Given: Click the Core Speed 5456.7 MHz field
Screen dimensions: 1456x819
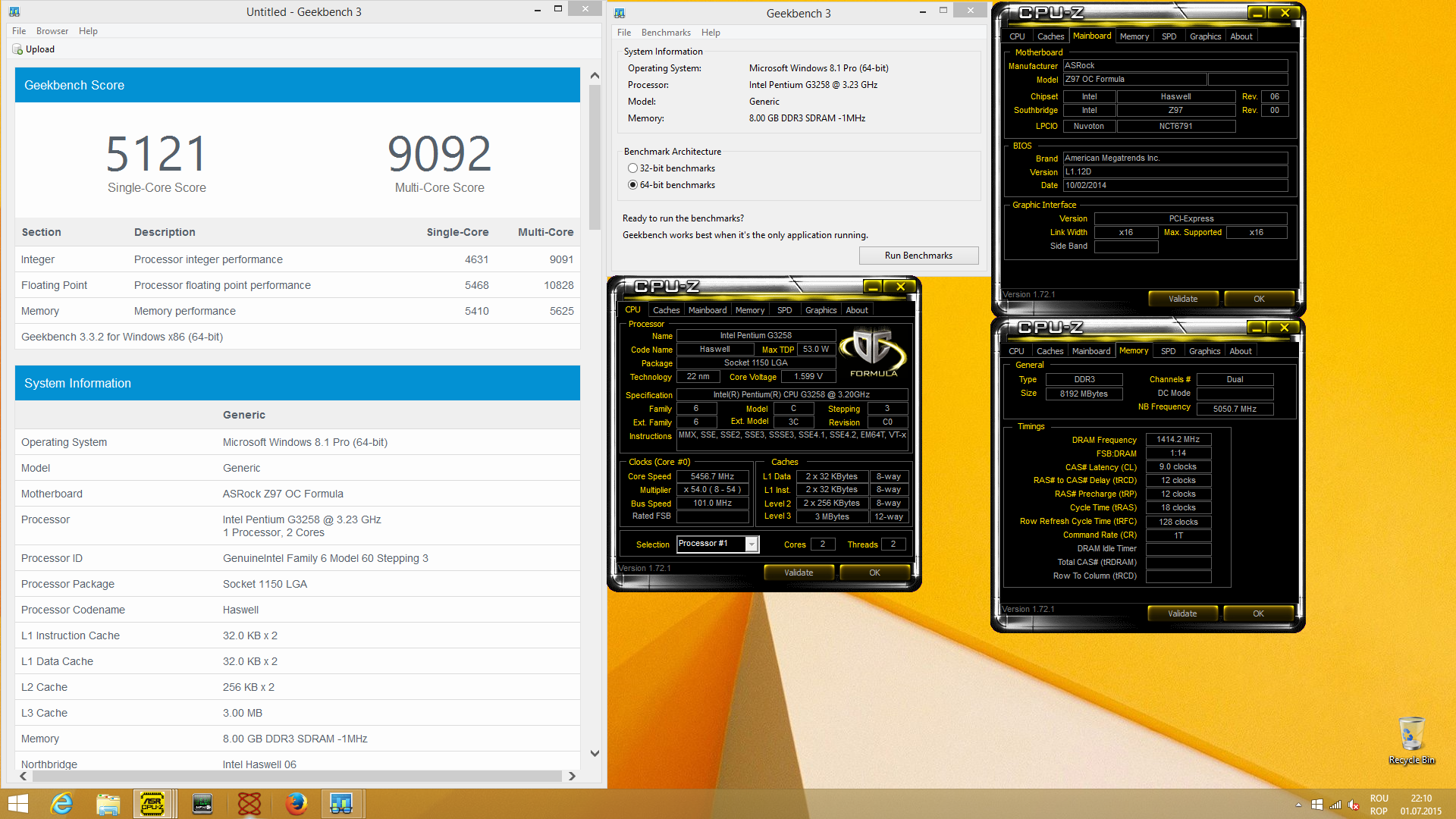Looking at the screenshot, I should point(712,477).
